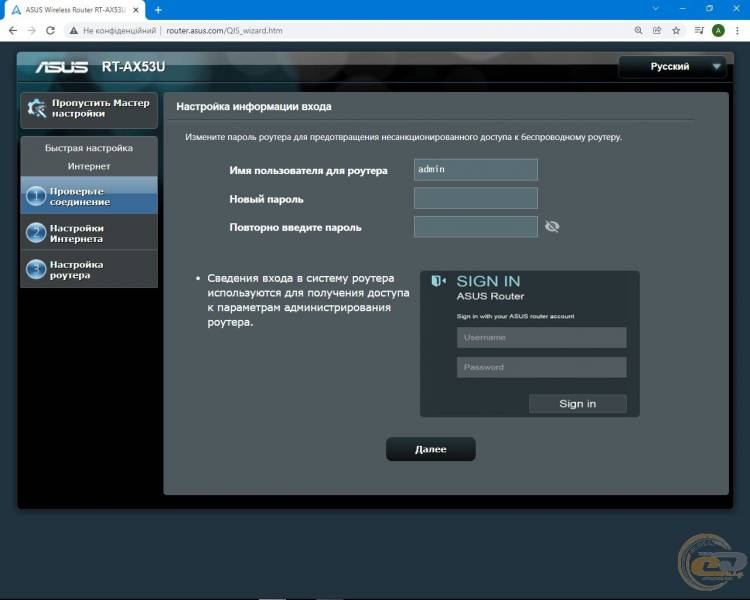Screen dimensions: 750x600
Task: Click the browser forward arrow
Action: pyautogui.click(x=32, y=31)
